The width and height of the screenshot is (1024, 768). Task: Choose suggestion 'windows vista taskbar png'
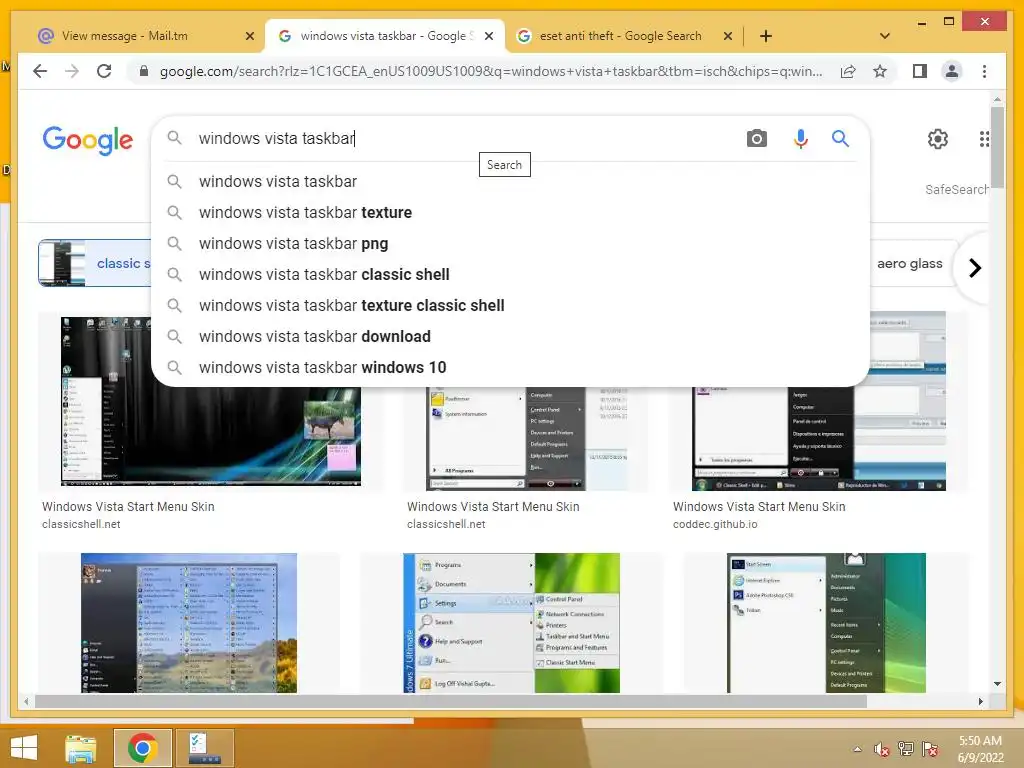[x=510, y=244]
